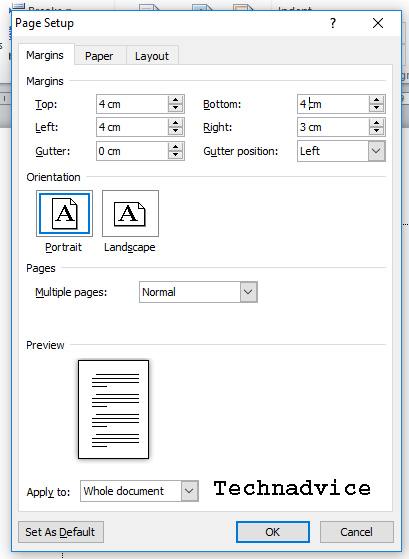The height and width of the screenshot is (559, 409).
Task: Switch to the Layout tab
Action: click(152, 56)
